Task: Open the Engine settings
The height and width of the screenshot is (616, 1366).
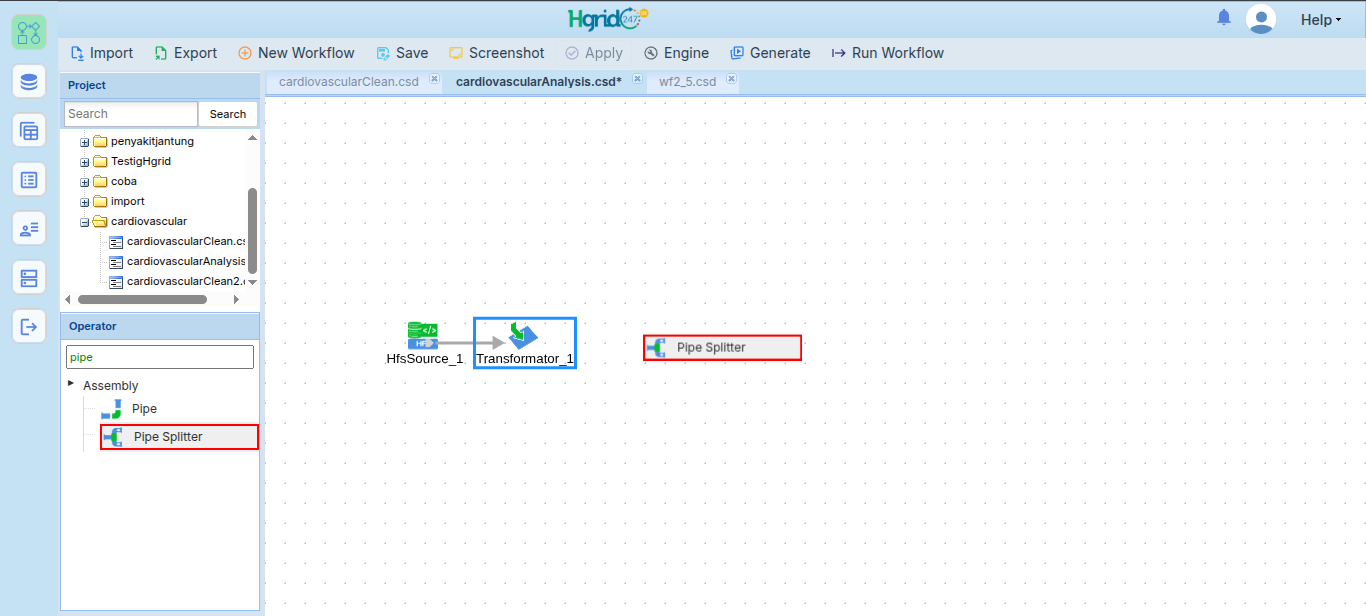Action: click(x=677, y=53)
